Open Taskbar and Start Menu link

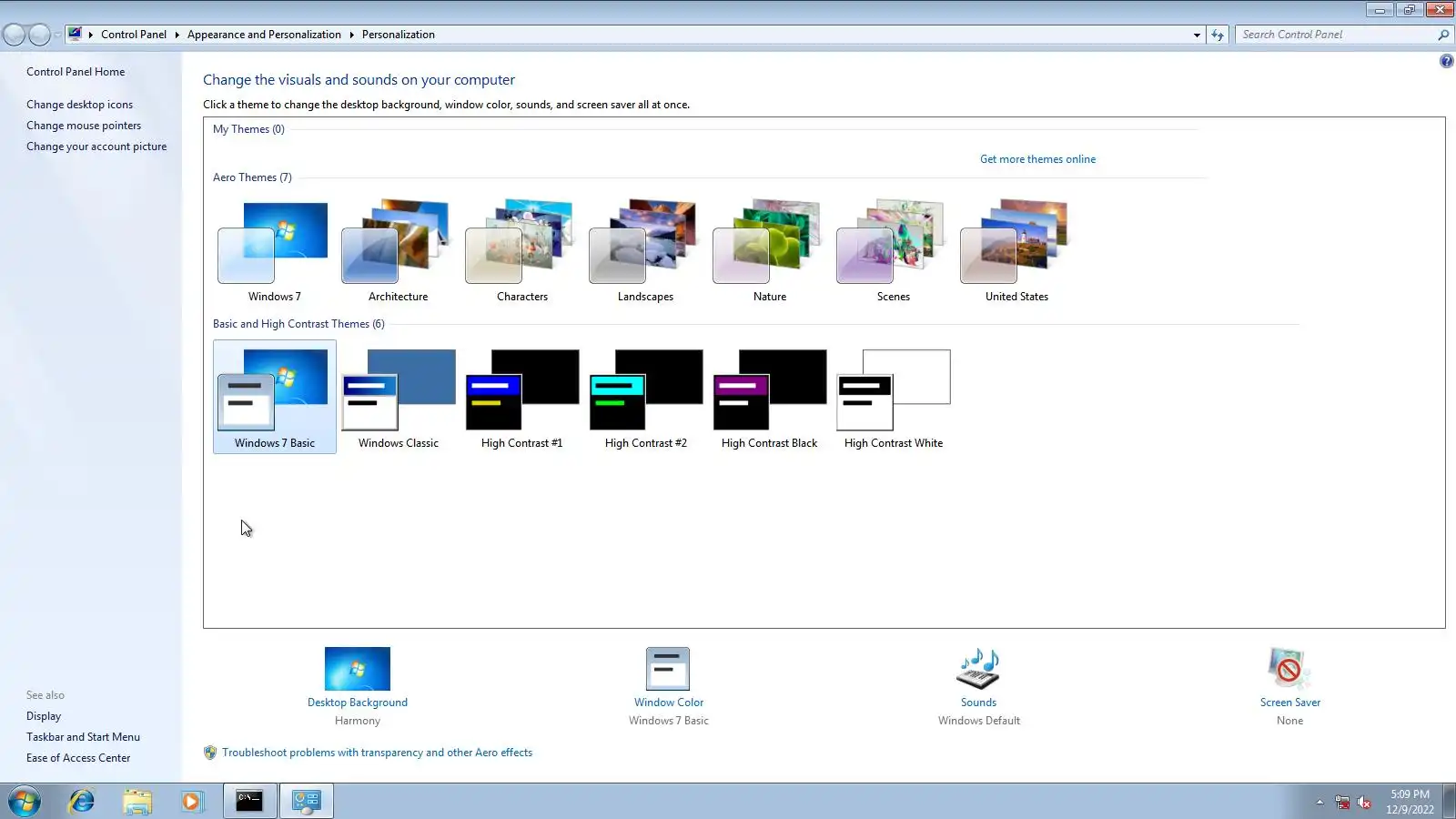tap(83, 737)
